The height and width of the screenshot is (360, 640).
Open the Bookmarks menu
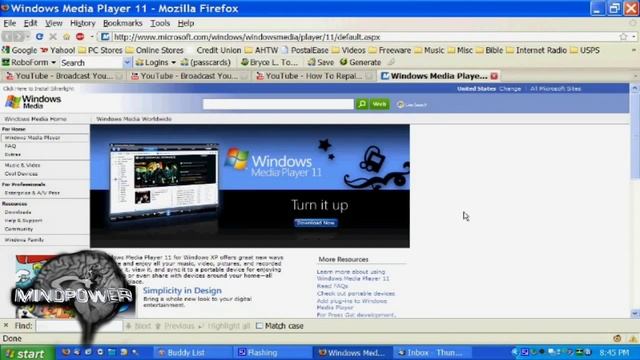[x=122, y=23]
